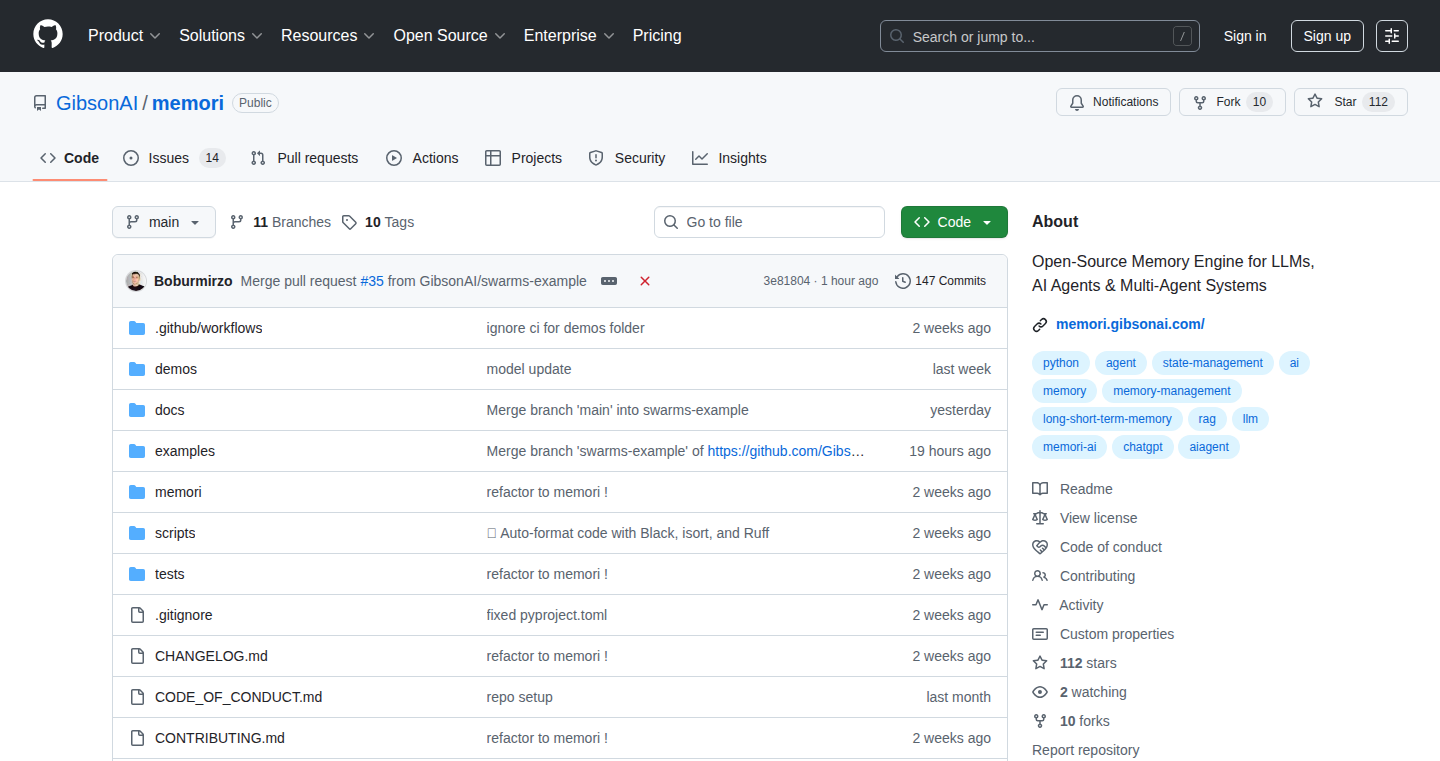The width and height of the screenshot is (1440, 761).
Task: Open the Product dropdown menu
Action: click(x=124, y=35)
